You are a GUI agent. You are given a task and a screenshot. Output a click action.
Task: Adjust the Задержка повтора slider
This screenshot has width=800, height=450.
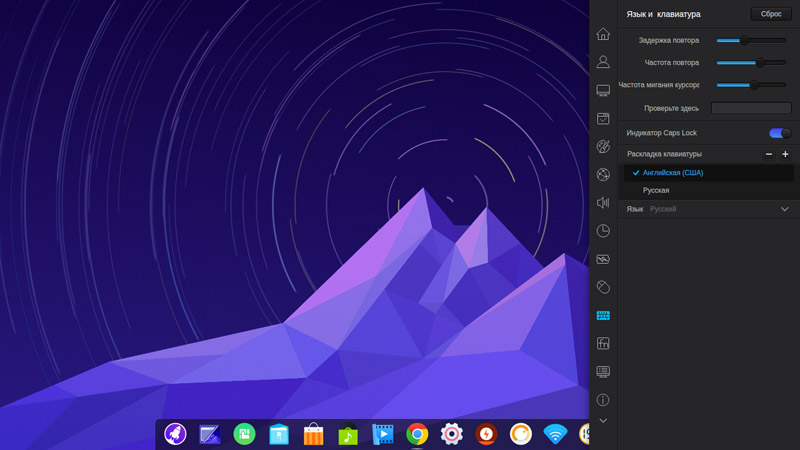coord(751,40)
